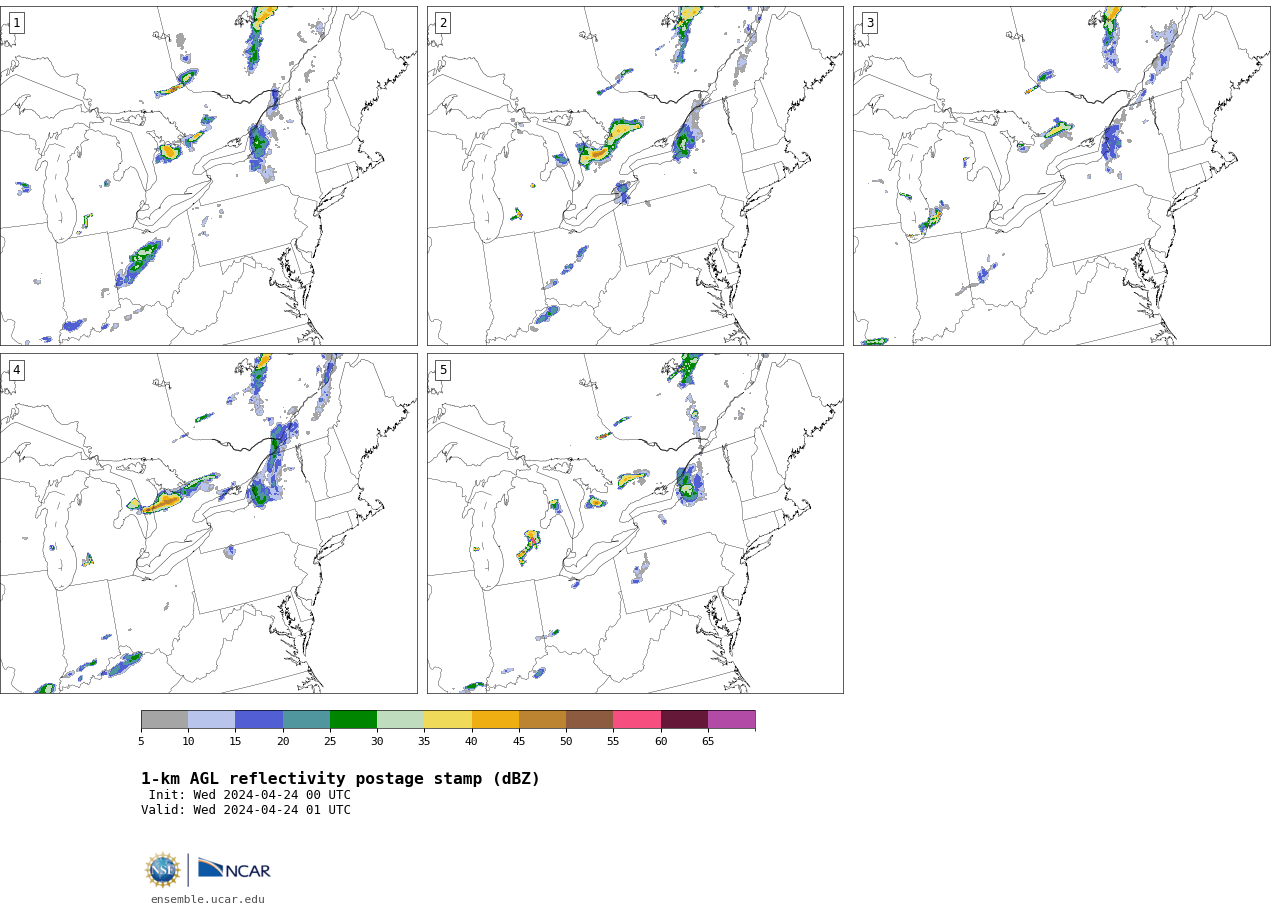Click the colorbar tick label '65'

coord(708,741)
